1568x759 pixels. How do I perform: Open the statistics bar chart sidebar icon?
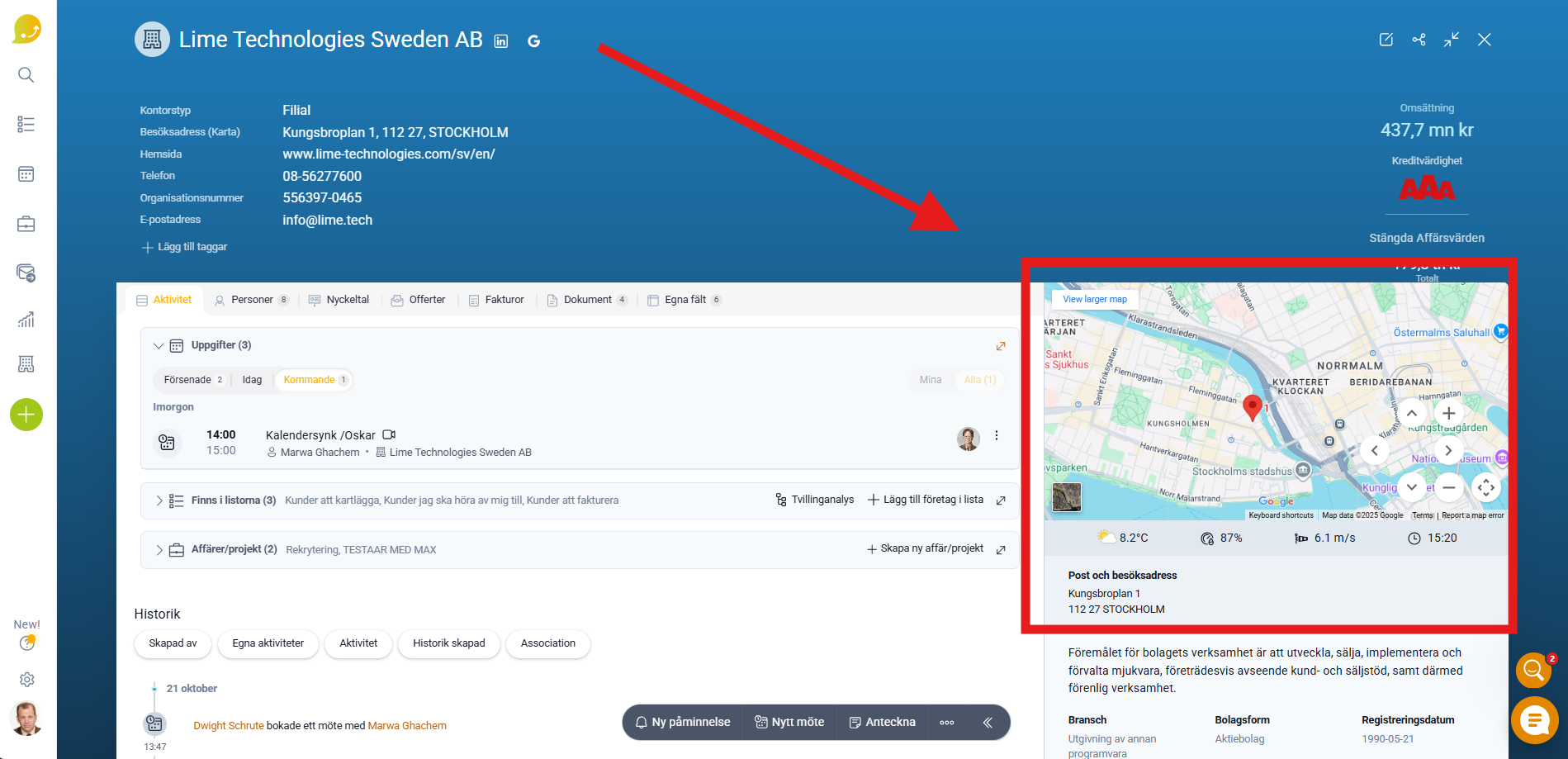point(26,320)
